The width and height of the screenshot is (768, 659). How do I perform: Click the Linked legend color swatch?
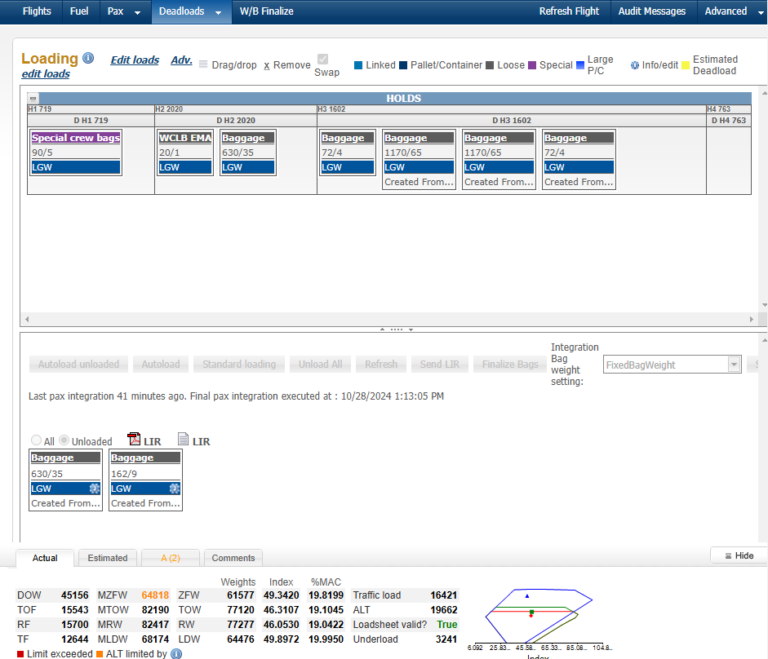tap(358, 65)
